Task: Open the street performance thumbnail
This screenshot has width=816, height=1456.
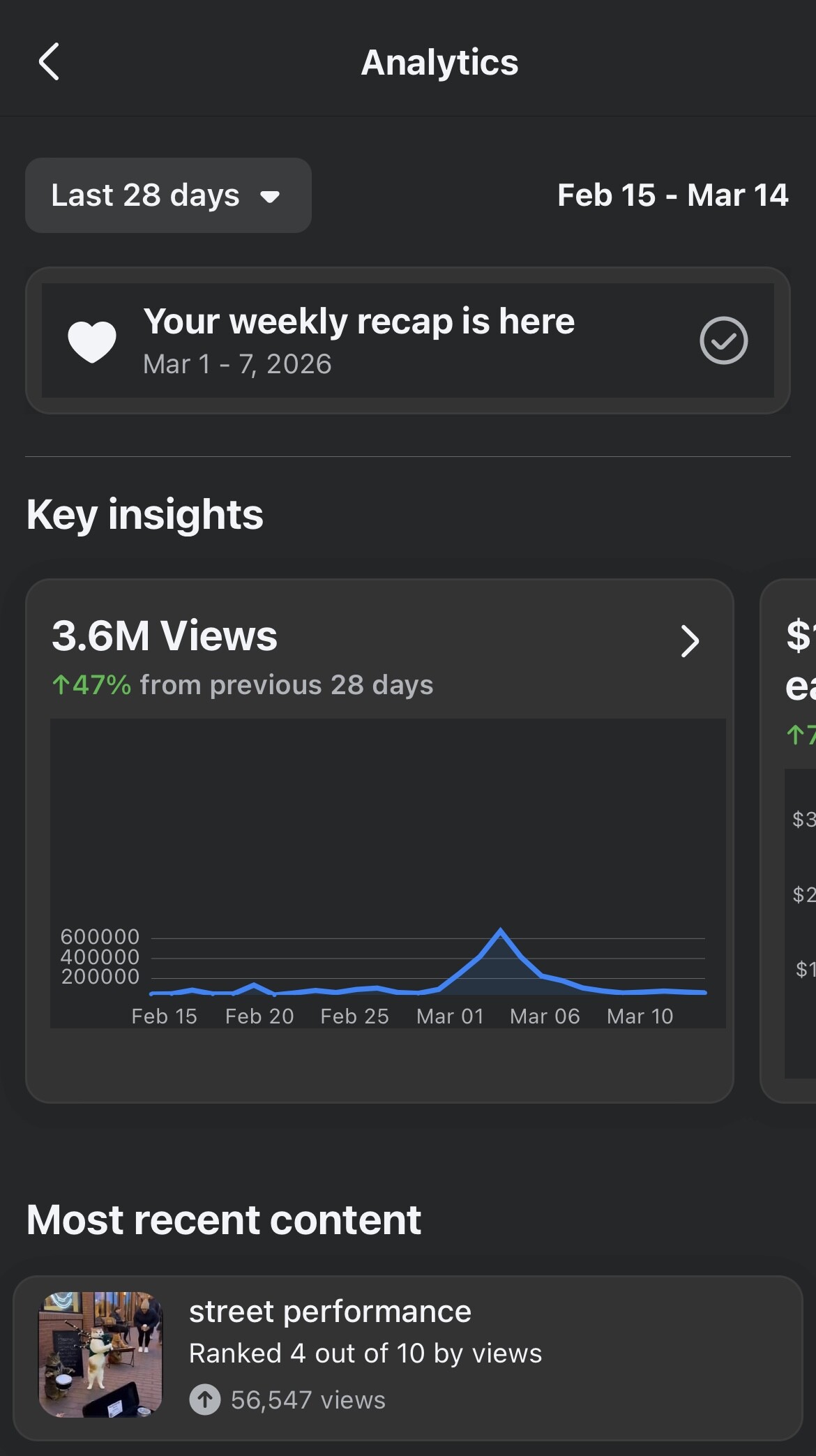Action: pyautogui.click(x=100, y=1354)
